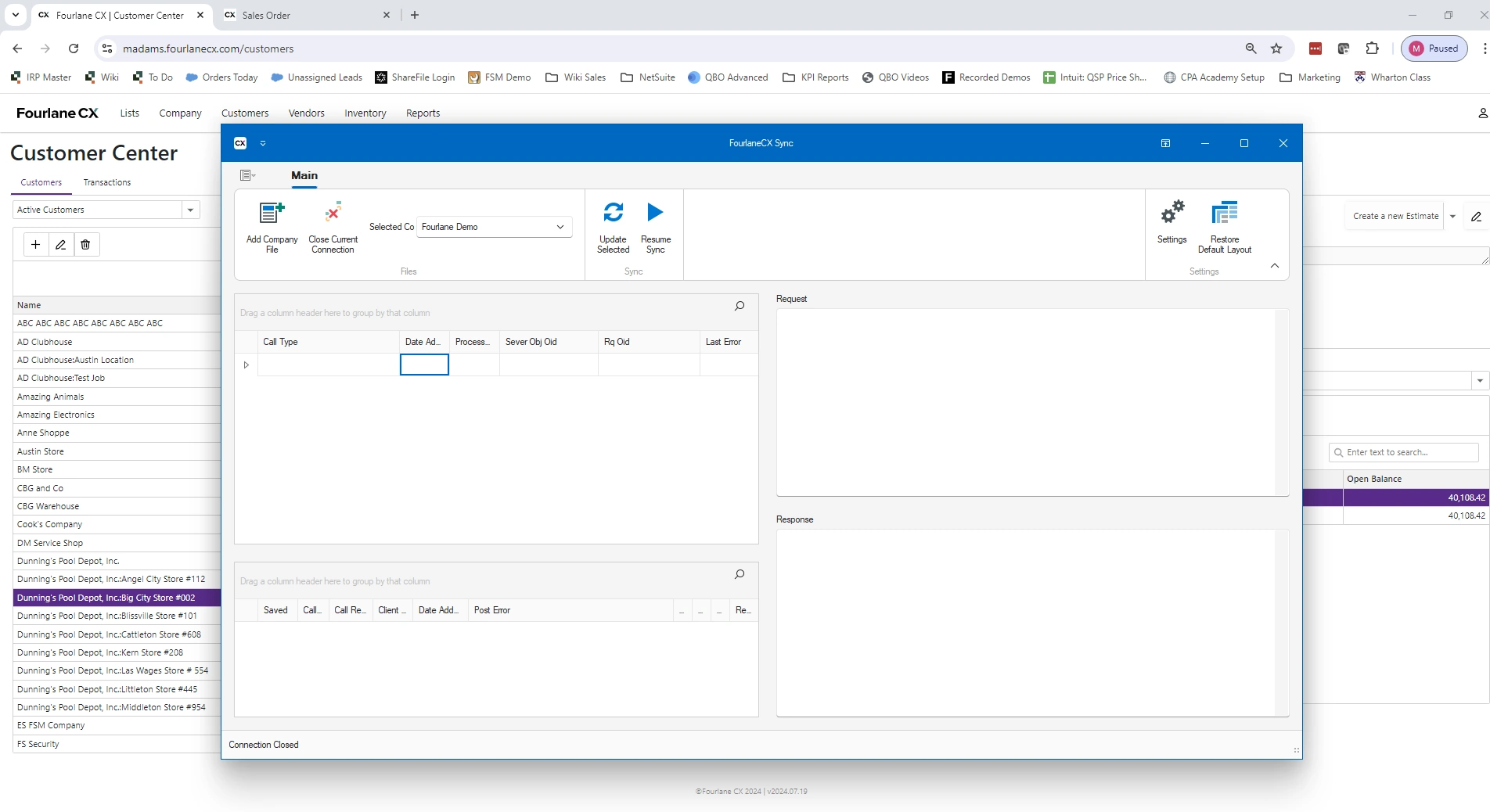Click the Enter text to search field
Screen dimensions: 1490x812
pyautogui.click(x=1404, y=452)
